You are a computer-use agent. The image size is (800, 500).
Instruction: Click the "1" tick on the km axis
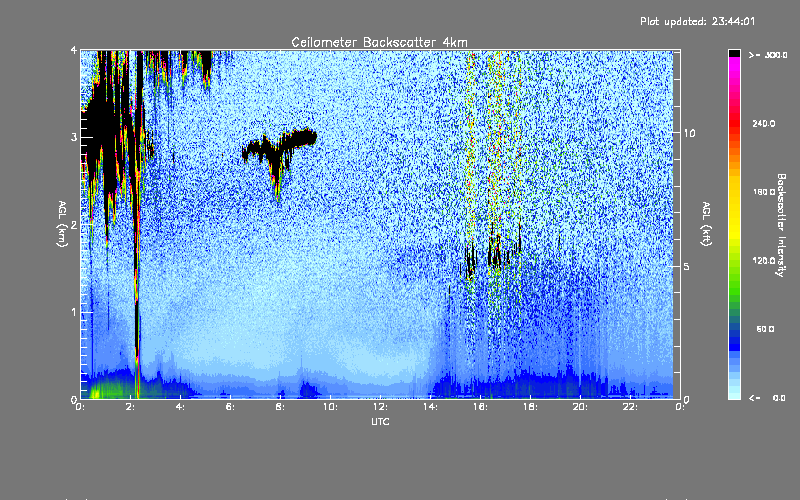tap(74, 312)
